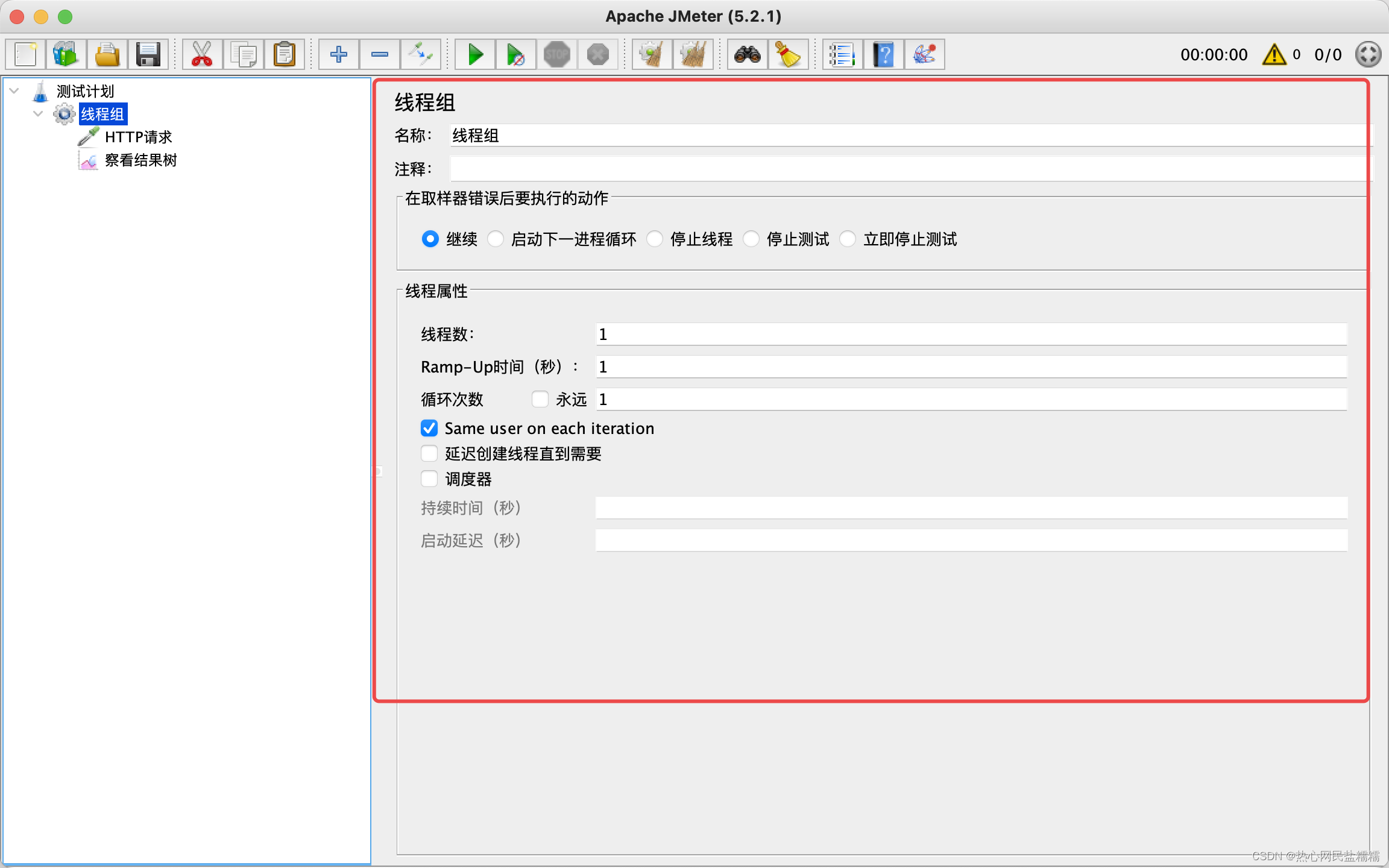Click the round gray icon beside 0/0
1389x868 pixels.
1368,54
